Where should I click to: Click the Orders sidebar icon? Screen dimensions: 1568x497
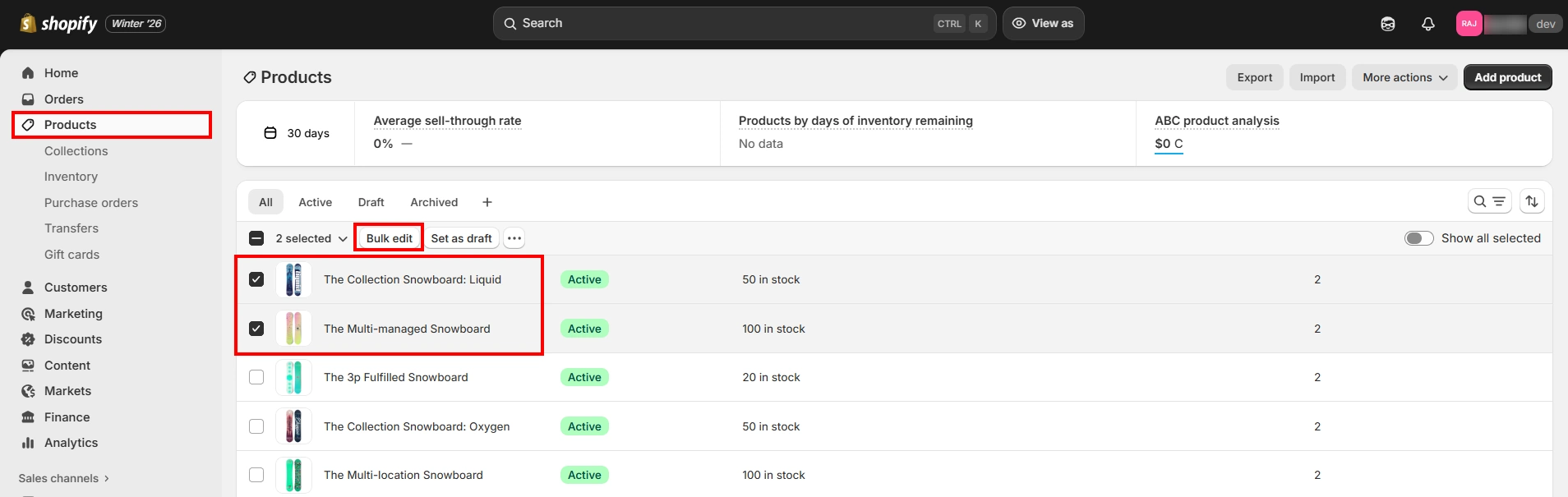click(28, 99)
